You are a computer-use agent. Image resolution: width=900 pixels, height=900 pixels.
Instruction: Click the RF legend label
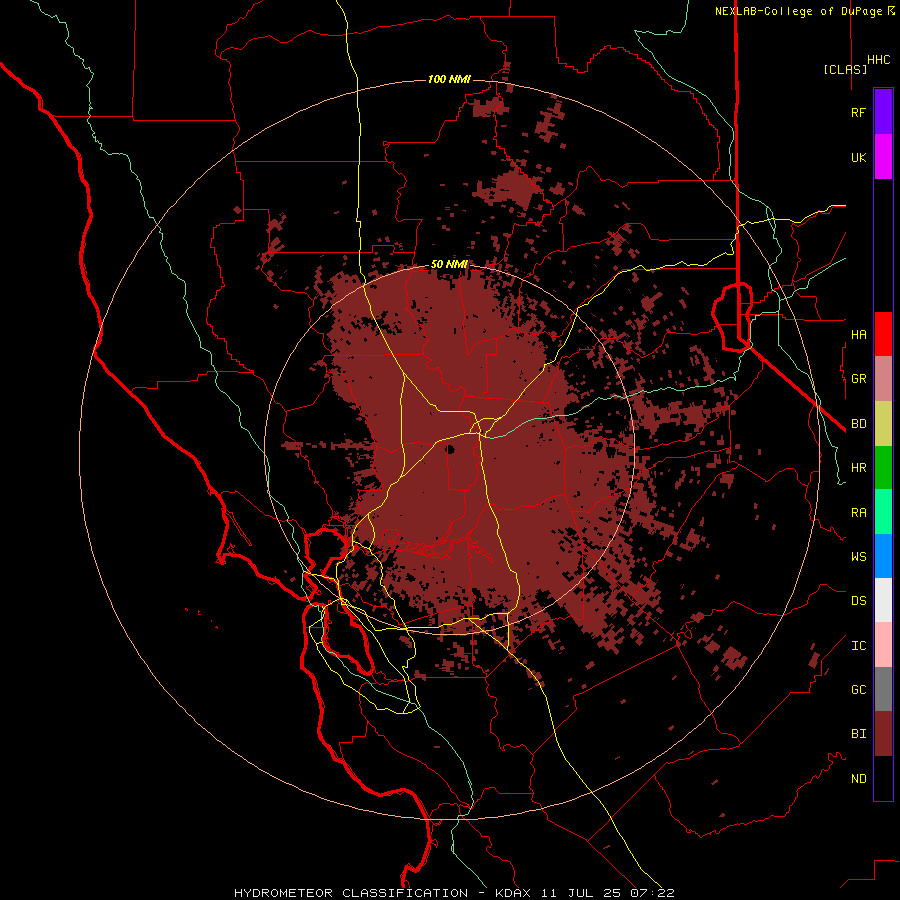[x=858, y=113]
